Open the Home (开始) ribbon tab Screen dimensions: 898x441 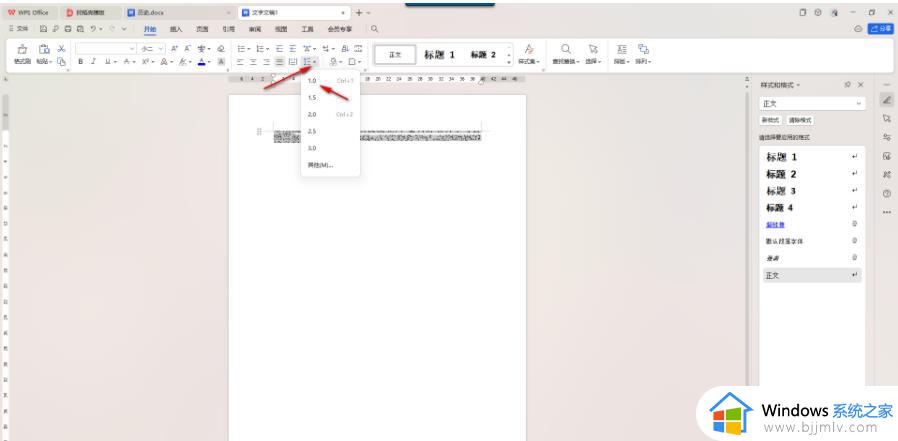tap(150, 29)
